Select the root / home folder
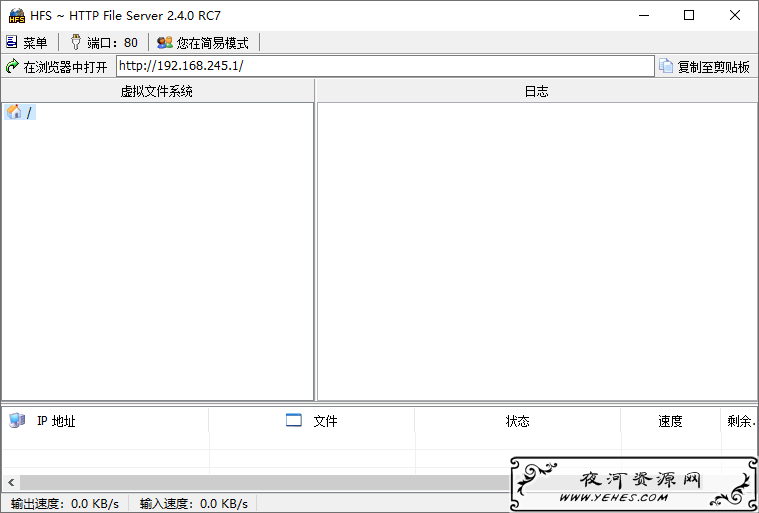 coord(20,112)
